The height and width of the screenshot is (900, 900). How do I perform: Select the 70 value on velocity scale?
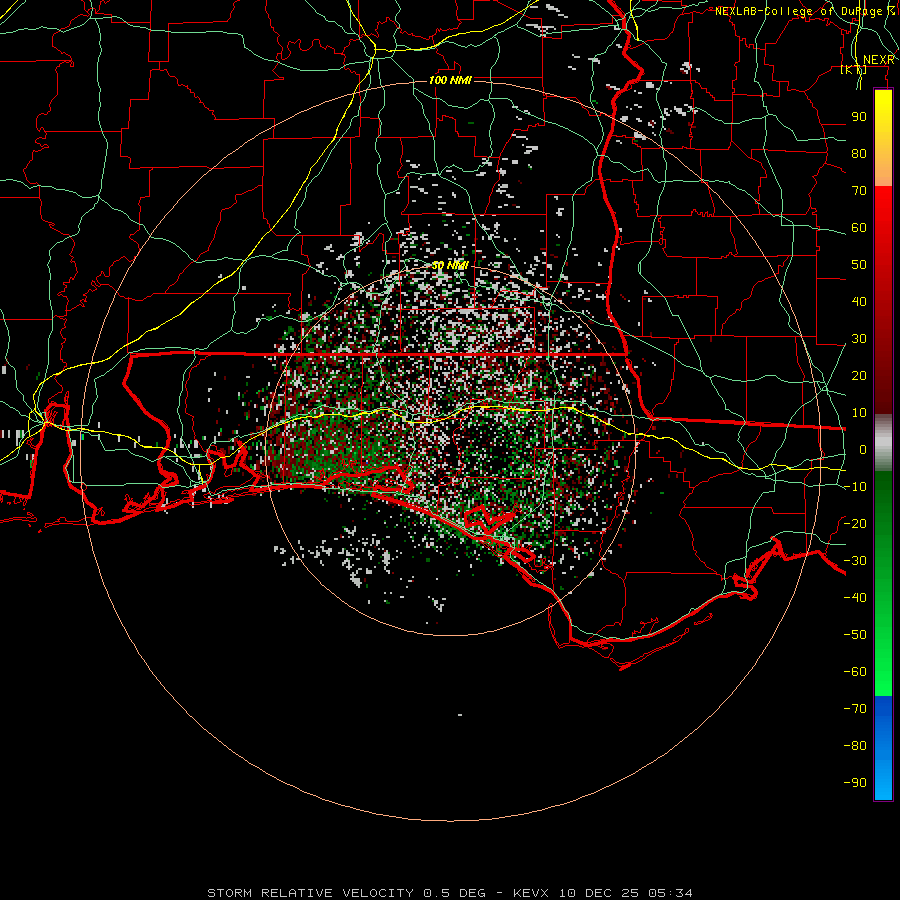point(859,191)
